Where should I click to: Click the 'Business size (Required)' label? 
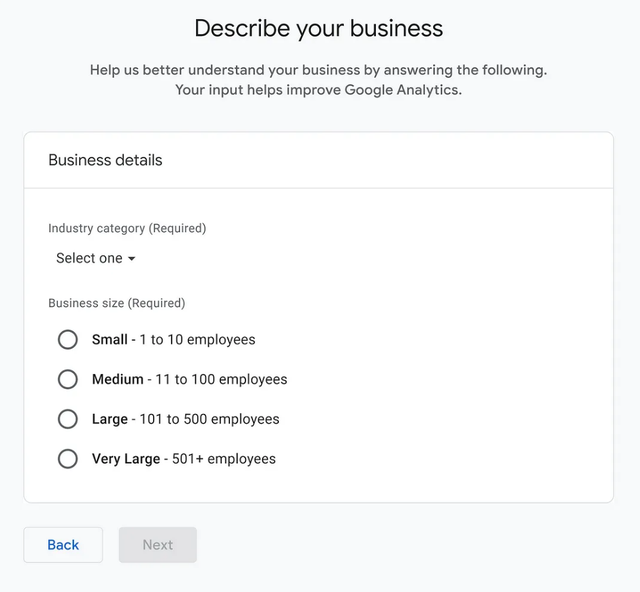point(116,303)
